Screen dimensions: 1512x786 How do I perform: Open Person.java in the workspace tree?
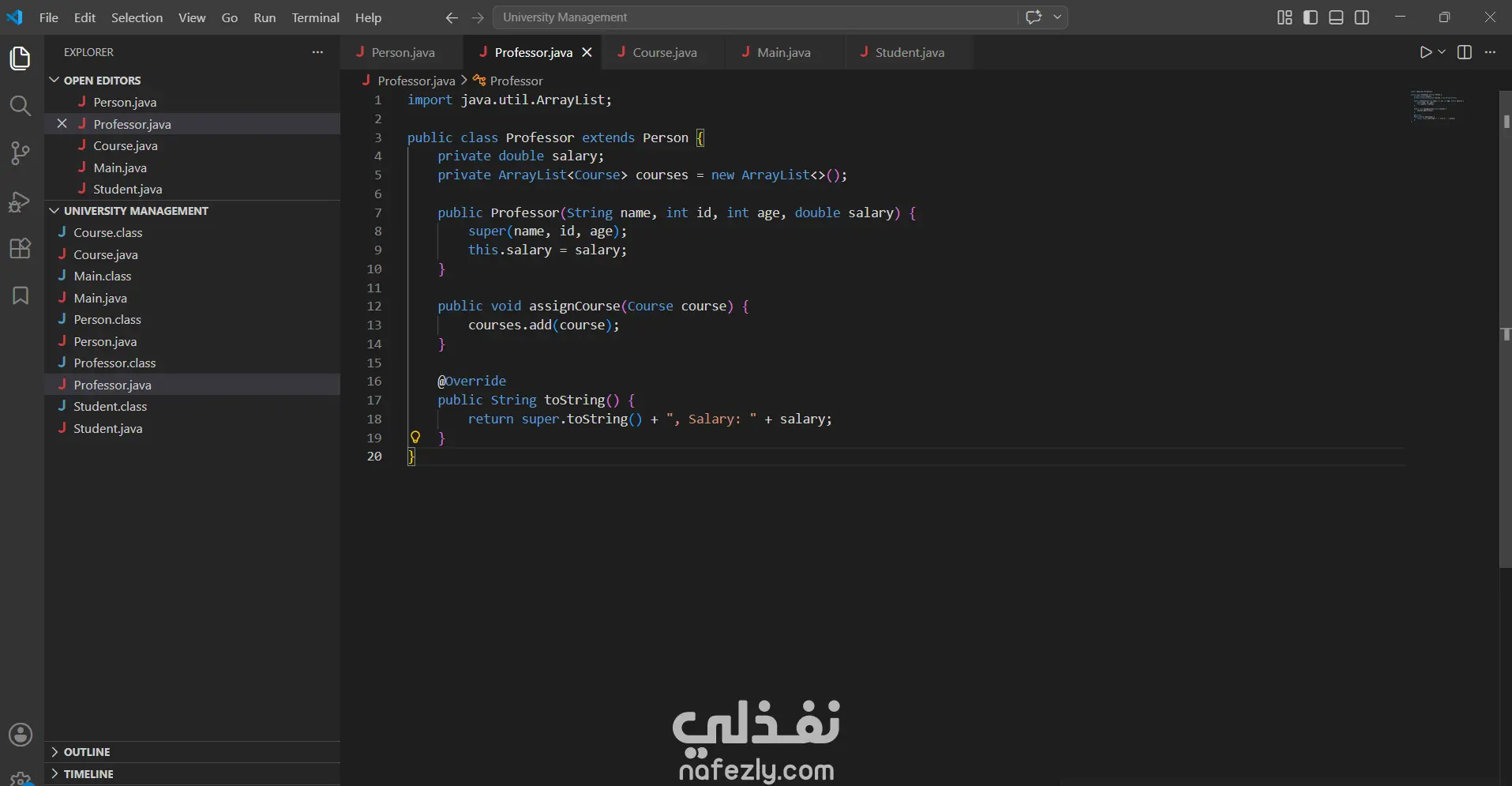(192, 341)
